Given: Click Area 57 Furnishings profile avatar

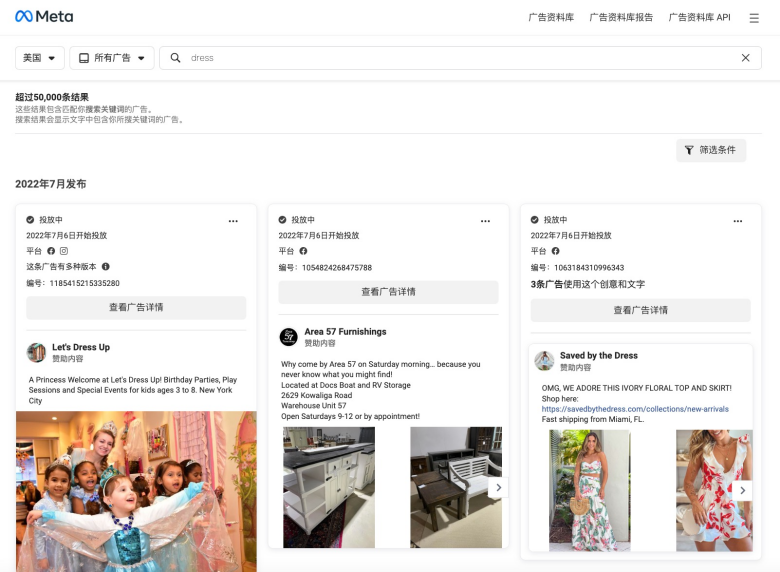Looking at the screenshot, I should [289, 337].
